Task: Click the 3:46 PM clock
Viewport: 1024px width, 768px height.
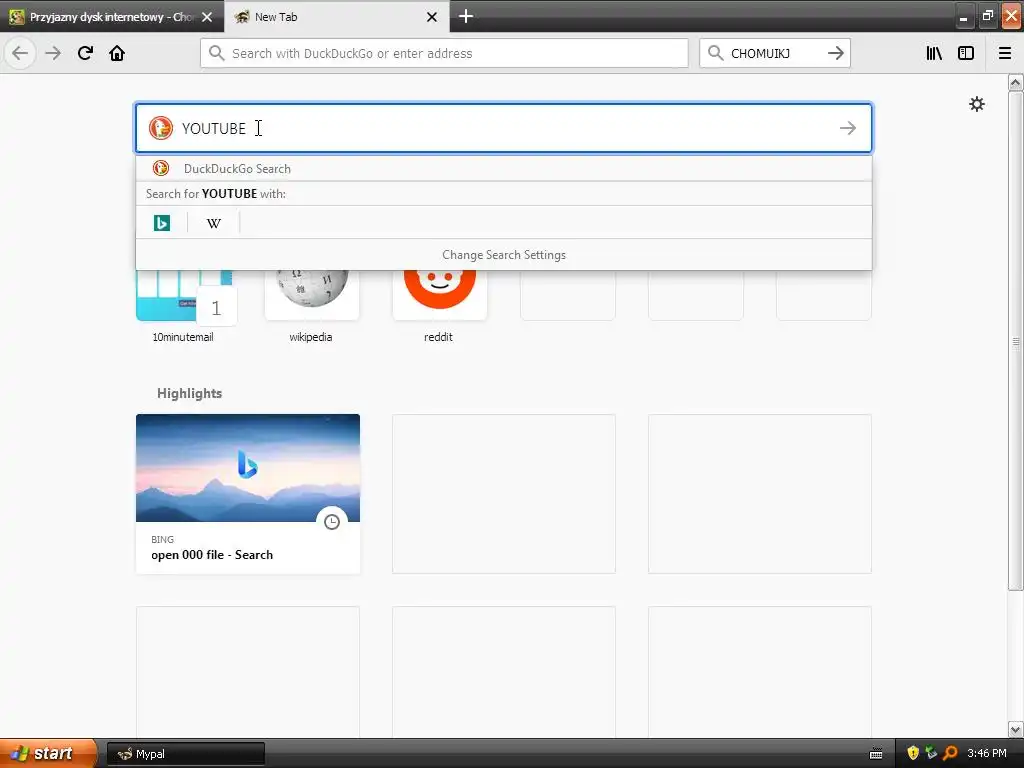Action: point(987,753)
